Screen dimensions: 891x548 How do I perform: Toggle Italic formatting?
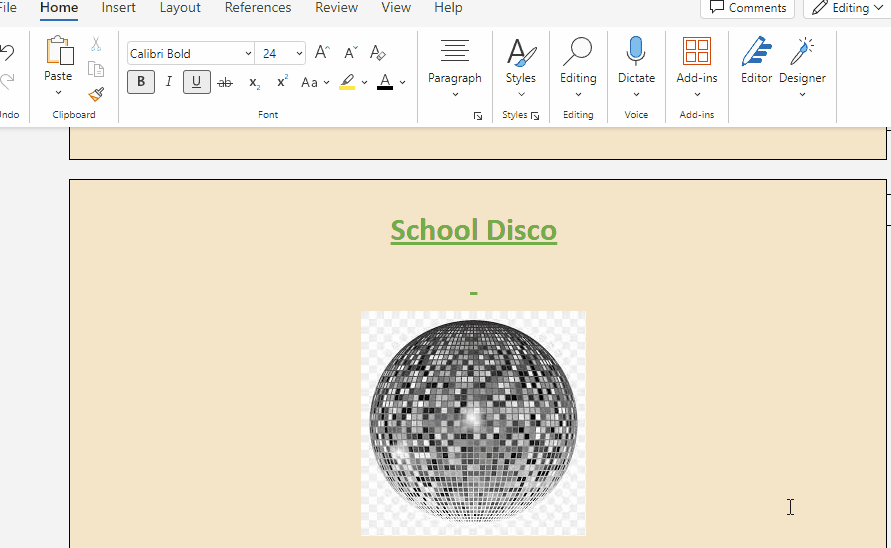point(169,82)
